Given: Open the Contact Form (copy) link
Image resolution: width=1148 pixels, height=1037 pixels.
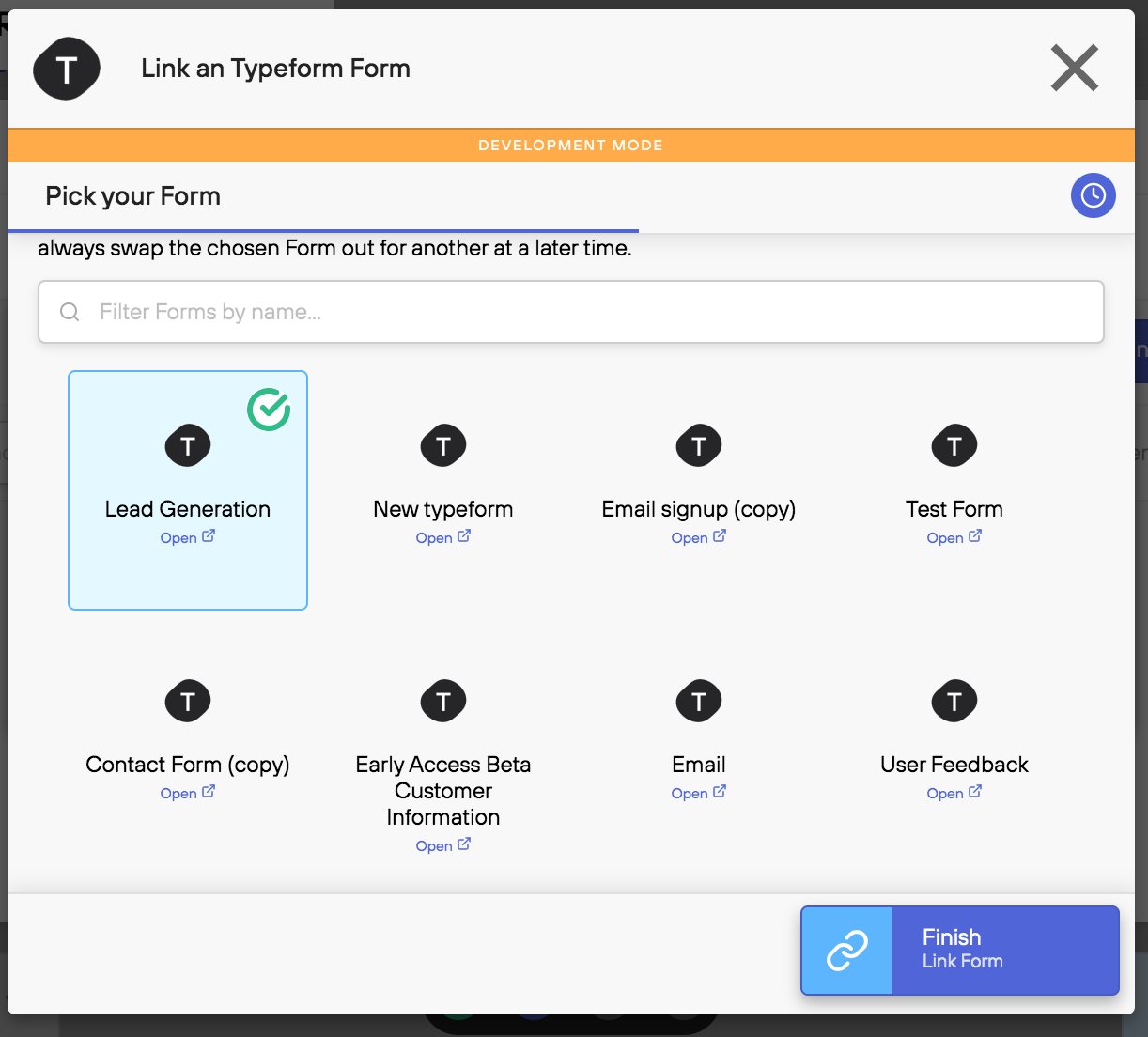Looking at the screenshot, I should pyautogui.click(x=188, y=793).
